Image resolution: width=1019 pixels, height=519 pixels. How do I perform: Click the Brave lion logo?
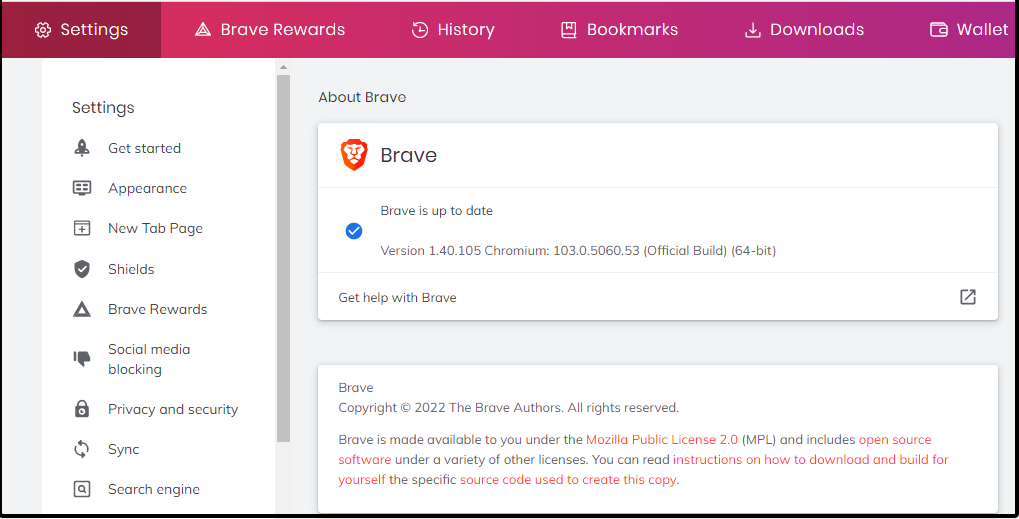354,155
